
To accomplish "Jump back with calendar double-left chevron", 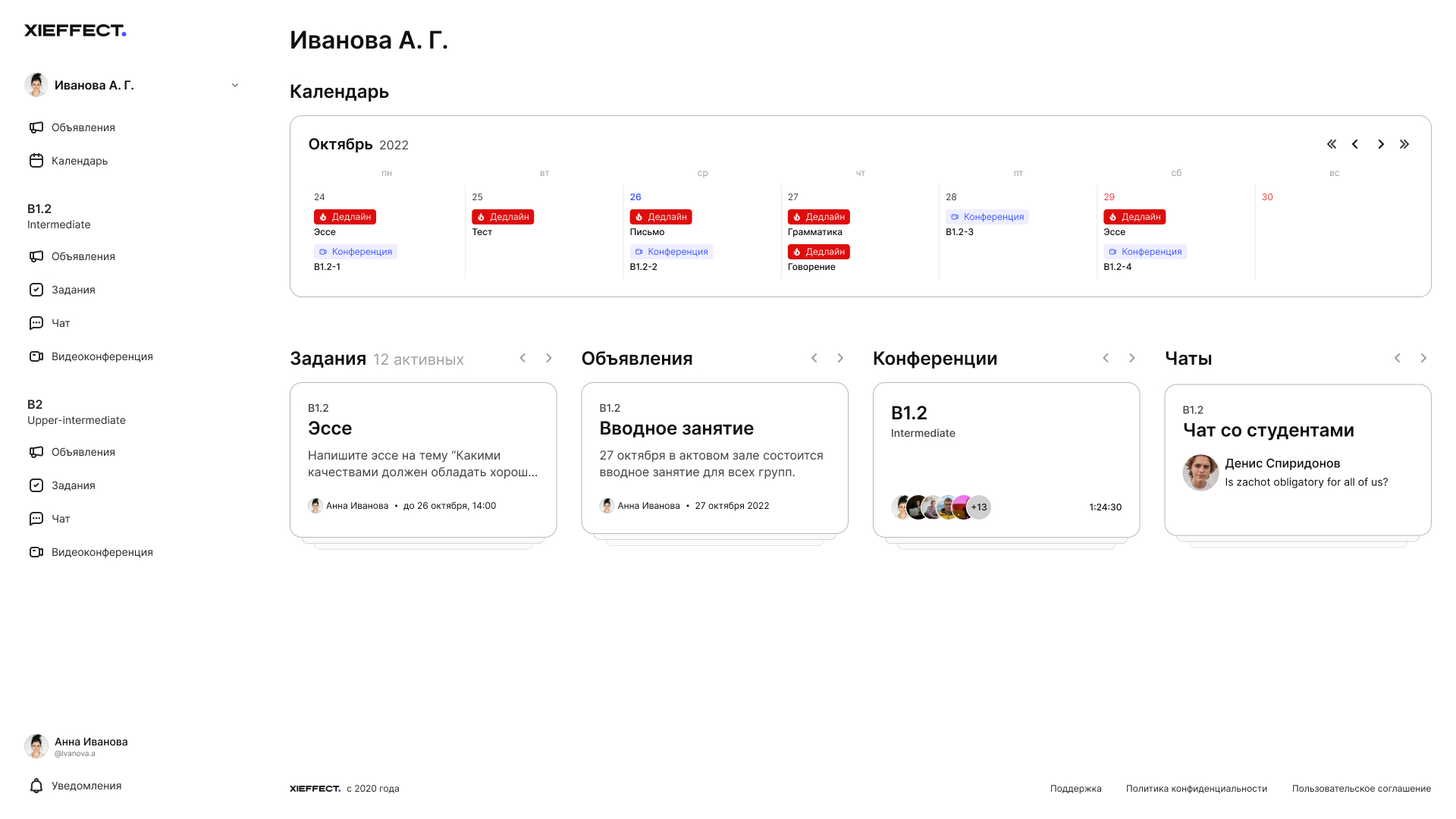I will click(1332, 144).
